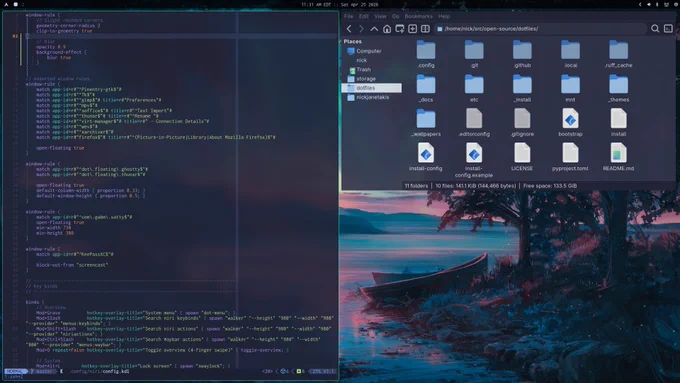The height and width of the screenshot is (383, 680).
Task: Toggle the split view panel icon
Action: pos(425,29)
